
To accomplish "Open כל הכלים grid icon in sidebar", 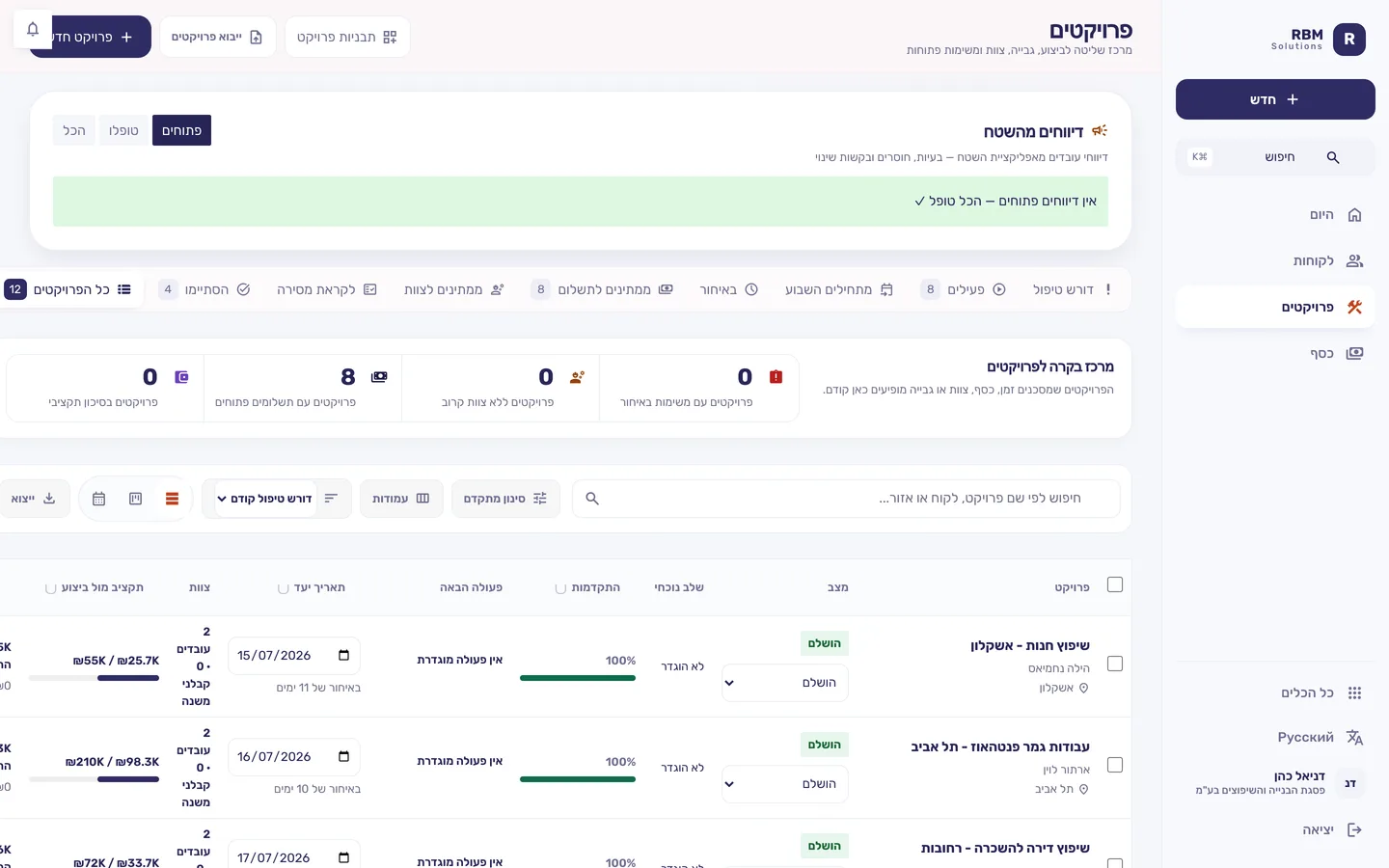I will pyautogui.click(x=1354, y=692).
